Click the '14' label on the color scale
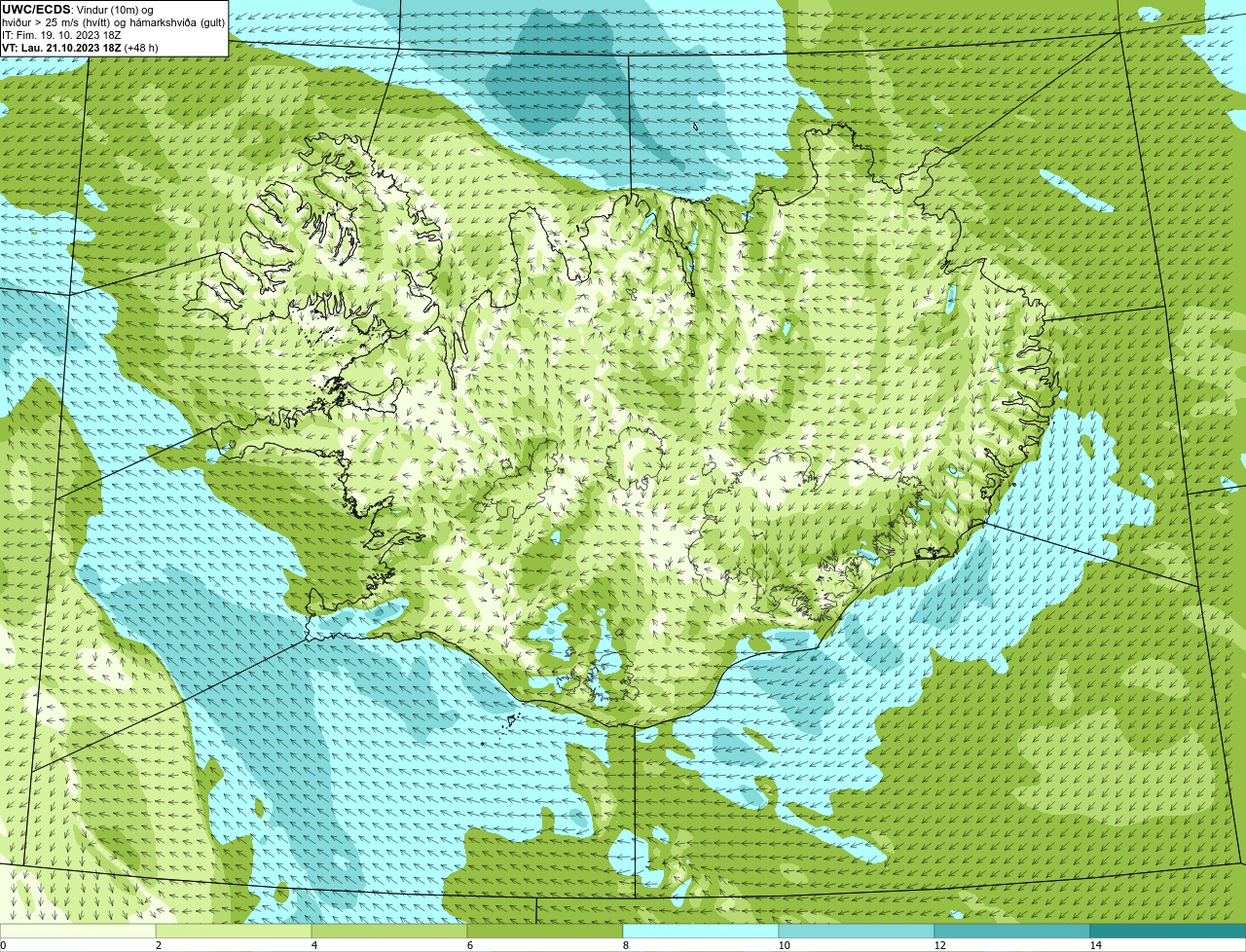The width and height of the screenshot is (1246, 952). (x=1095, y=945)
